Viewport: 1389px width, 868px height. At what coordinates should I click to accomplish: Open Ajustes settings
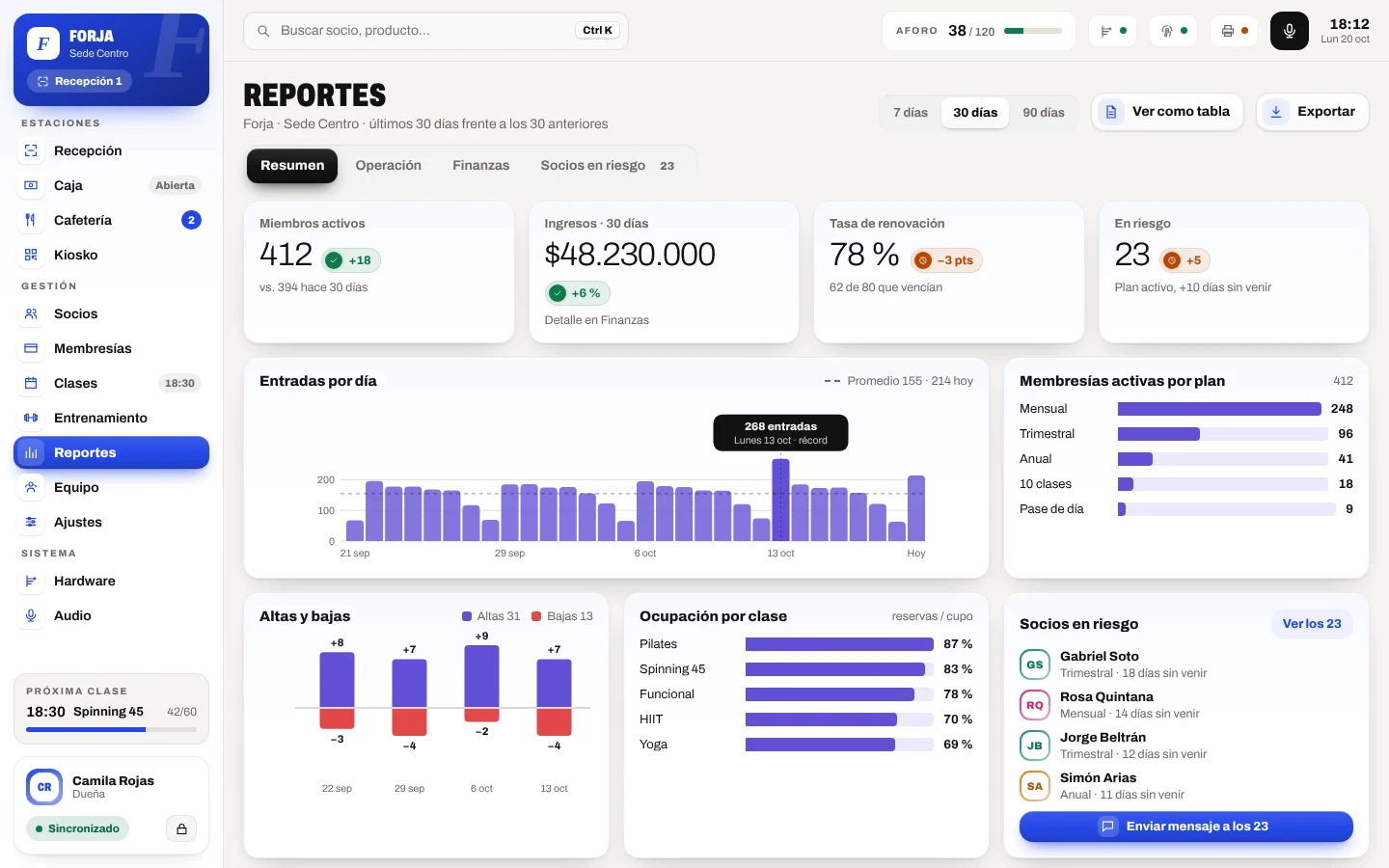[111, 522]
